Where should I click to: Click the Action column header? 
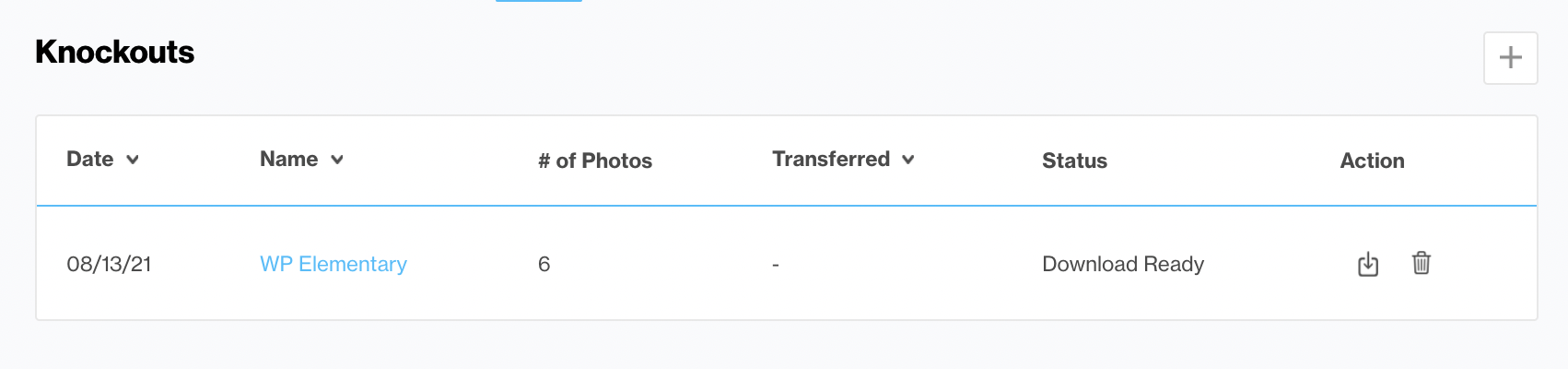pyautogui.click(x=1372, y=161)
